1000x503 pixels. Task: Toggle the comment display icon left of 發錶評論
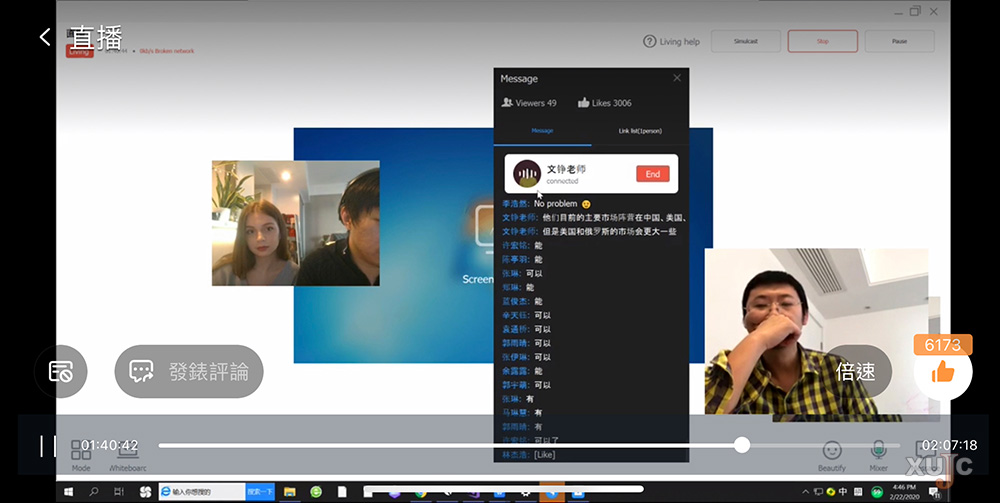coord(61,372)
